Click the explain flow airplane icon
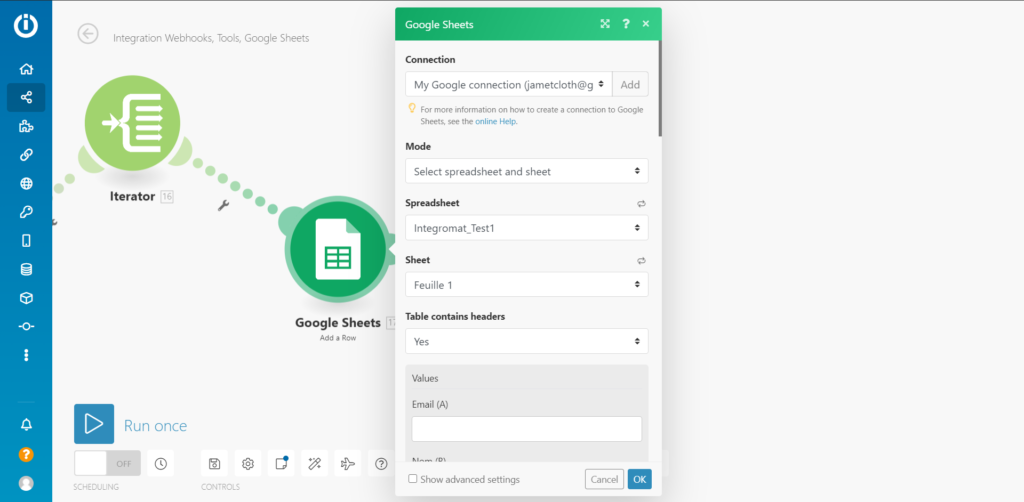1024x502 pixels. [x=347, y=463]
